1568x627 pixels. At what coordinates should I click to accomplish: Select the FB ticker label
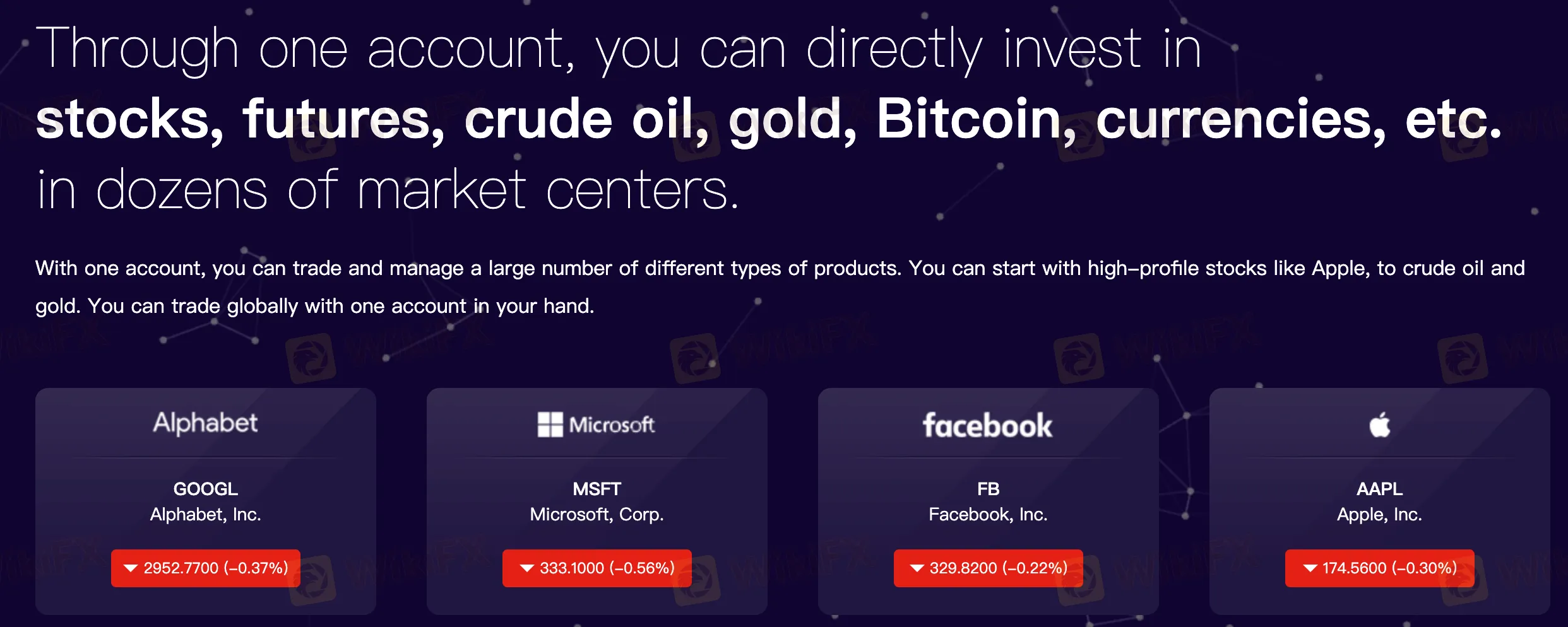click(988, 489)
